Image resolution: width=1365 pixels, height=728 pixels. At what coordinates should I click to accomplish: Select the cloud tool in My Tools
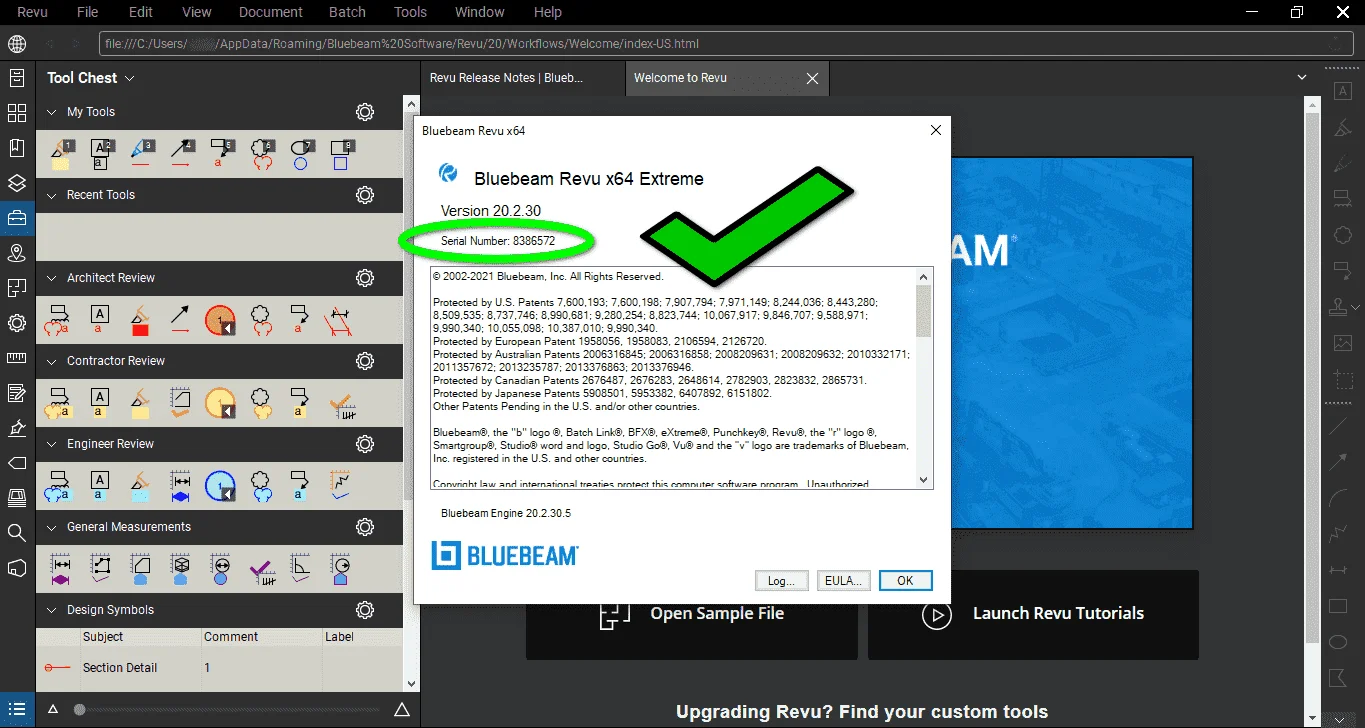coord(261,154)
